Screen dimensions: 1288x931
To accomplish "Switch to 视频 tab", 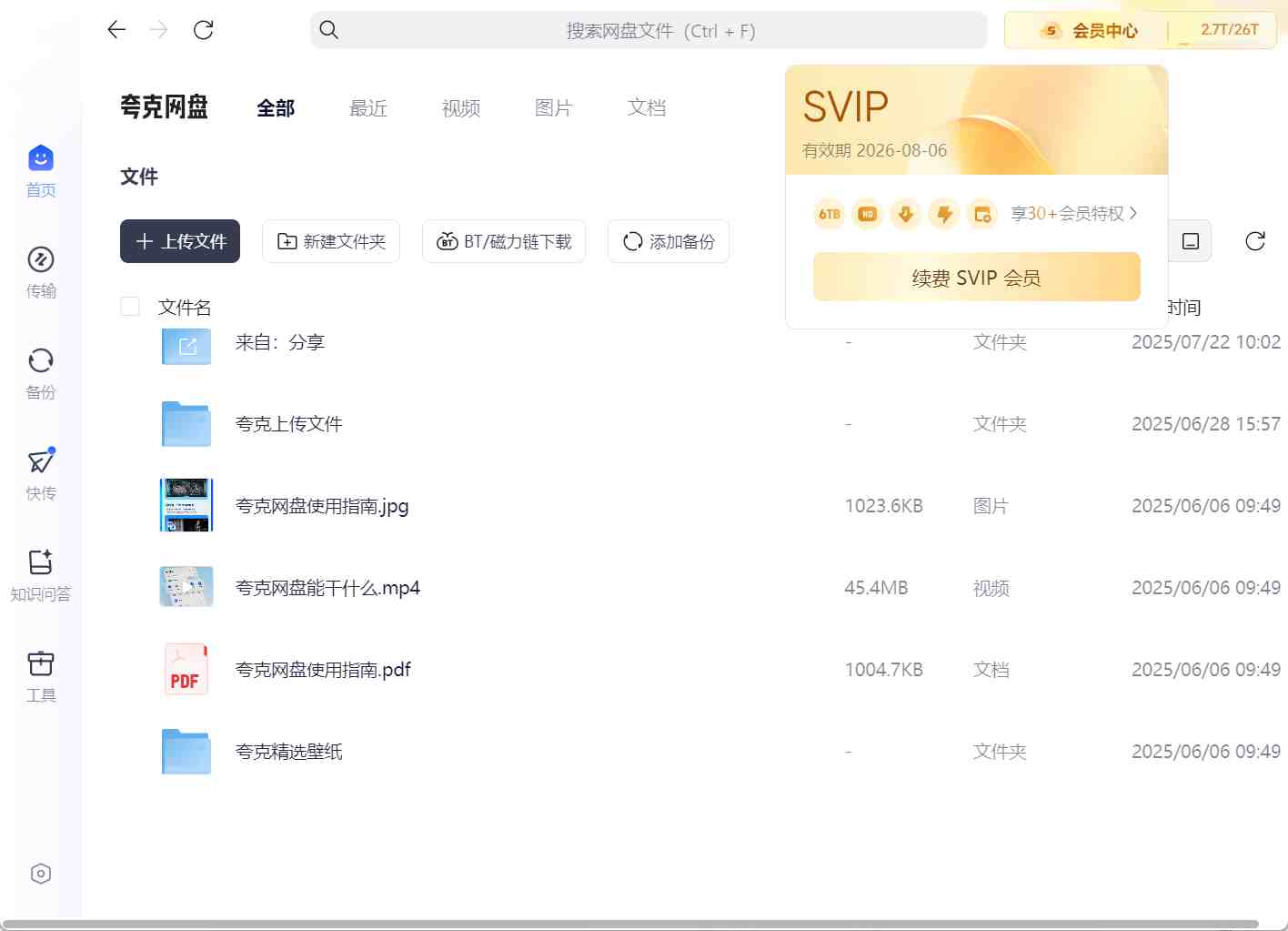I will 461,108.
